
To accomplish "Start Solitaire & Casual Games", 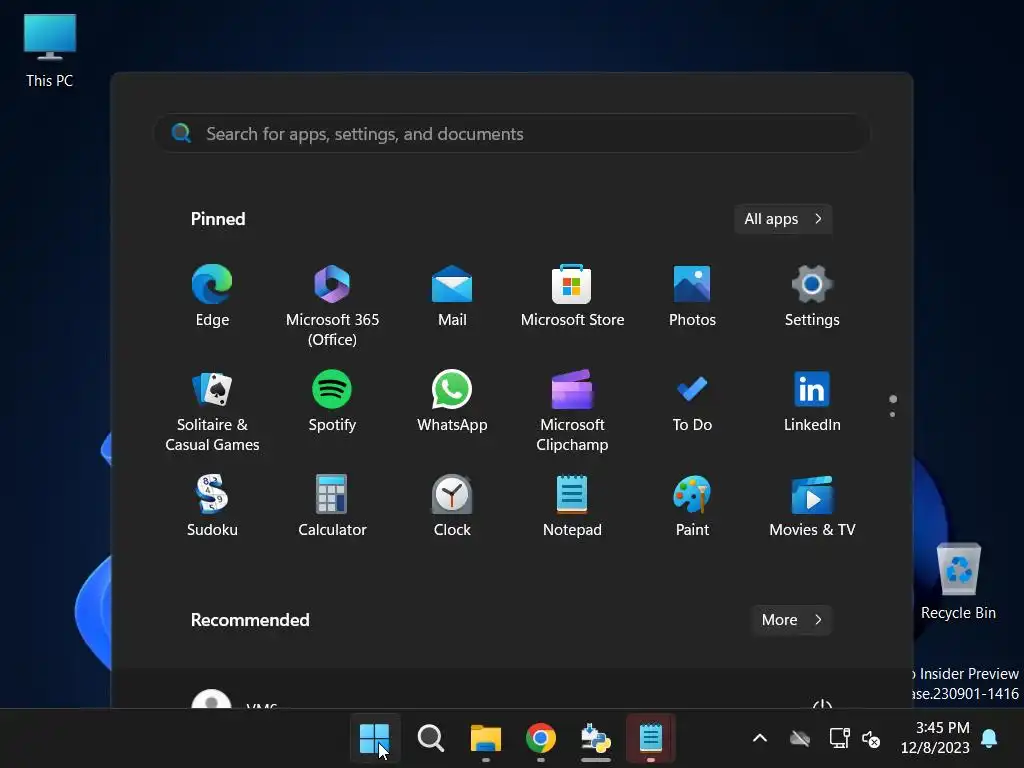I will coord(212,411).
